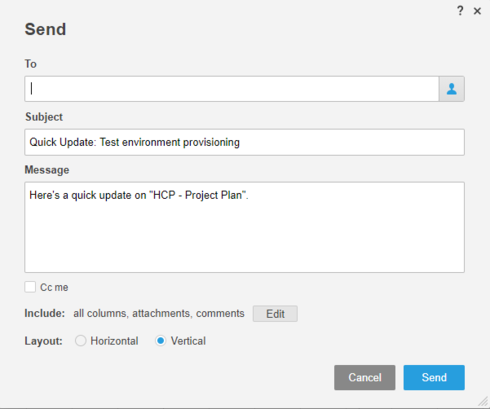Click inside the Message text area
Screen dimensions: 490x409
click(x=244, y=227)
